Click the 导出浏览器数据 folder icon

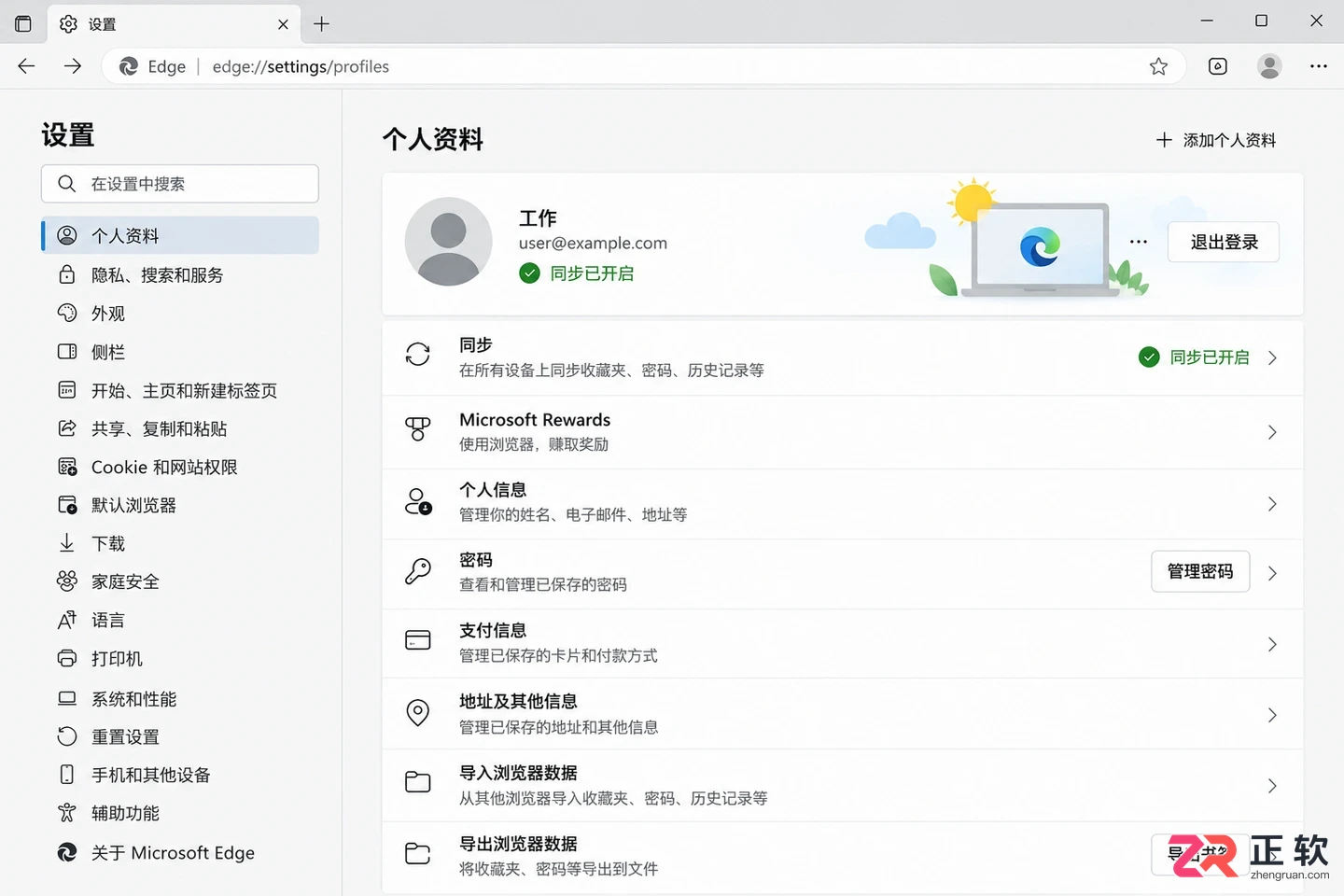418,853
